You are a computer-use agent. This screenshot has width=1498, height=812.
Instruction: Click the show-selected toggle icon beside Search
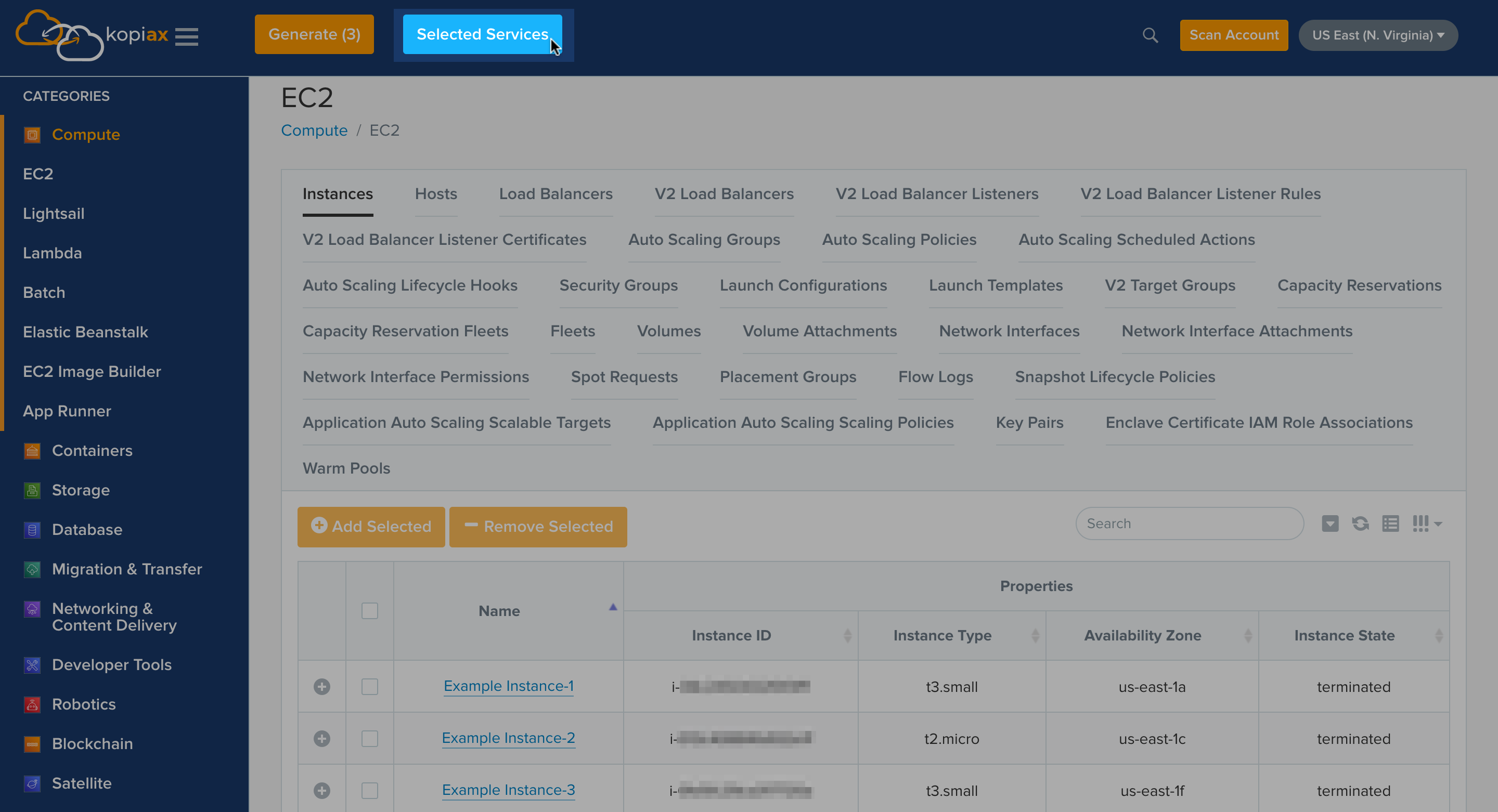click(x=1330, y=523)
